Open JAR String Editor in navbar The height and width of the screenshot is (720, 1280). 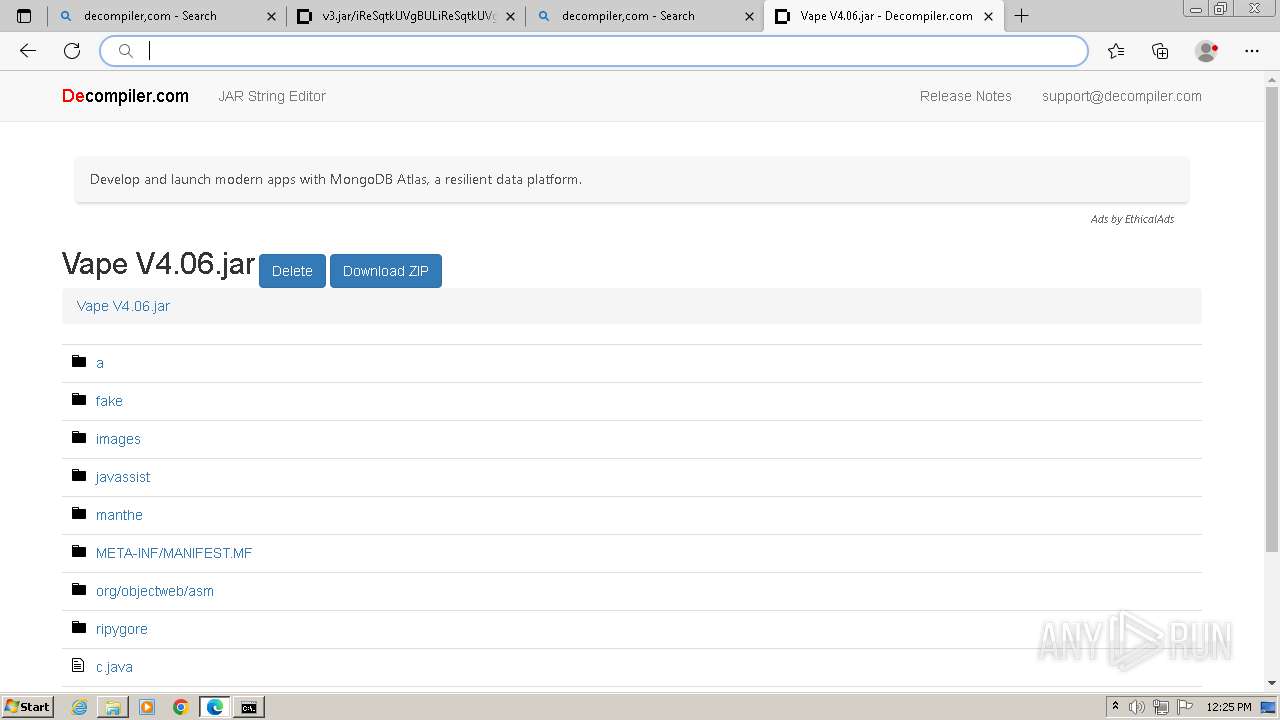click(272, 96)
